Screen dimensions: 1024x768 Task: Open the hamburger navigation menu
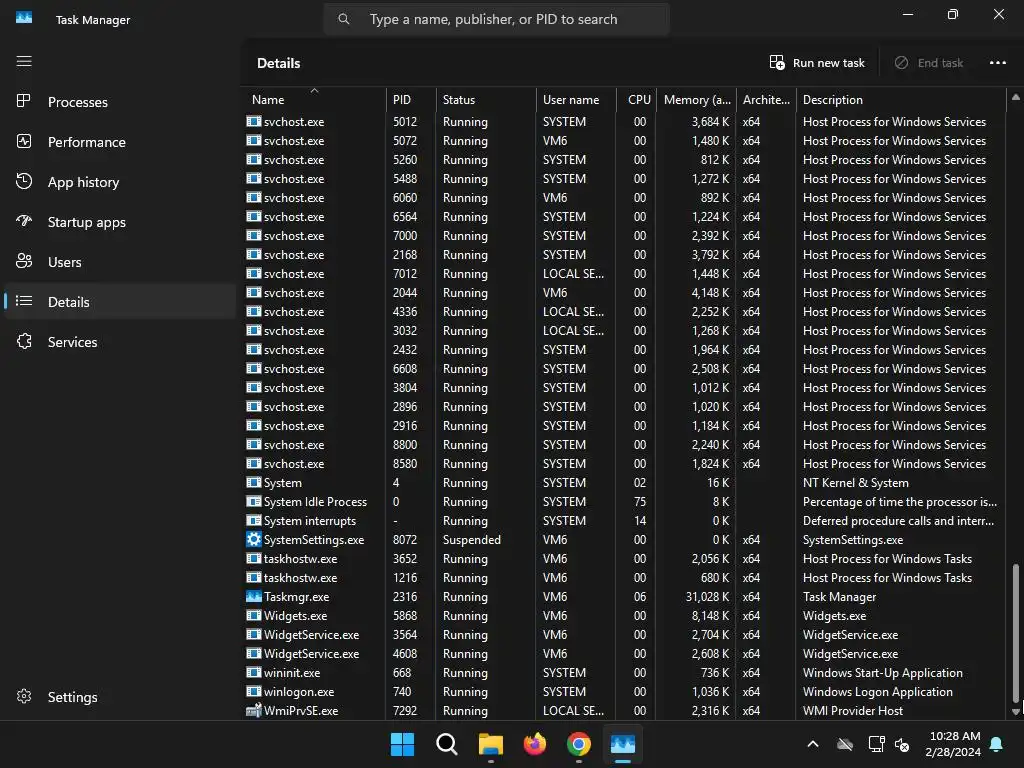coord(24,61)
